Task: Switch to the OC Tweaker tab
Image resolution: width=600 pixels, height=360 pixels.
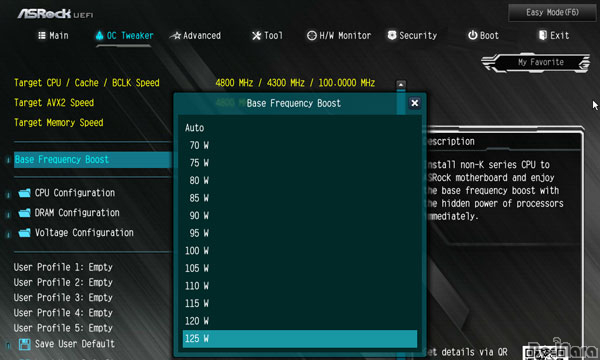Action: coord(124,36)
